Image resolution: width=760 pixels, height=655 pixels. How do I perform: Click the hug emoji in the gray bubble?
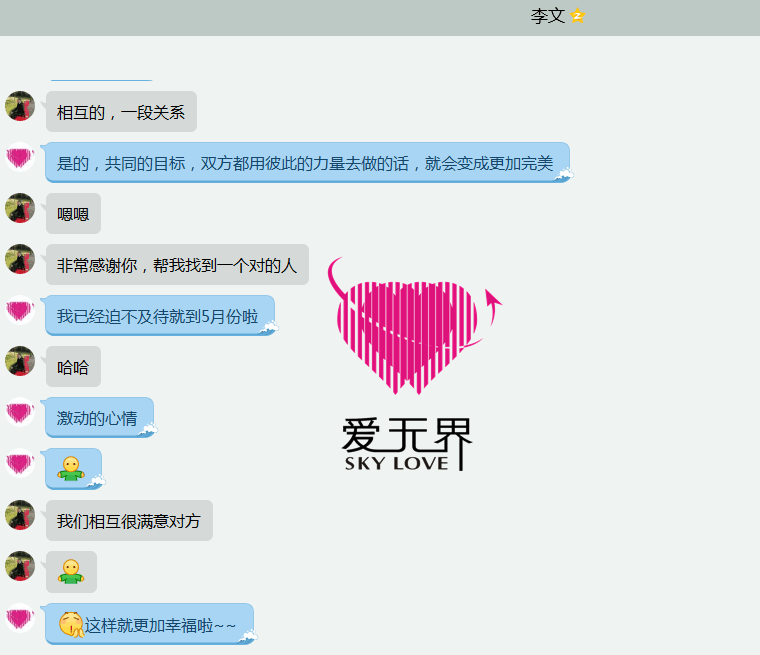69,572
